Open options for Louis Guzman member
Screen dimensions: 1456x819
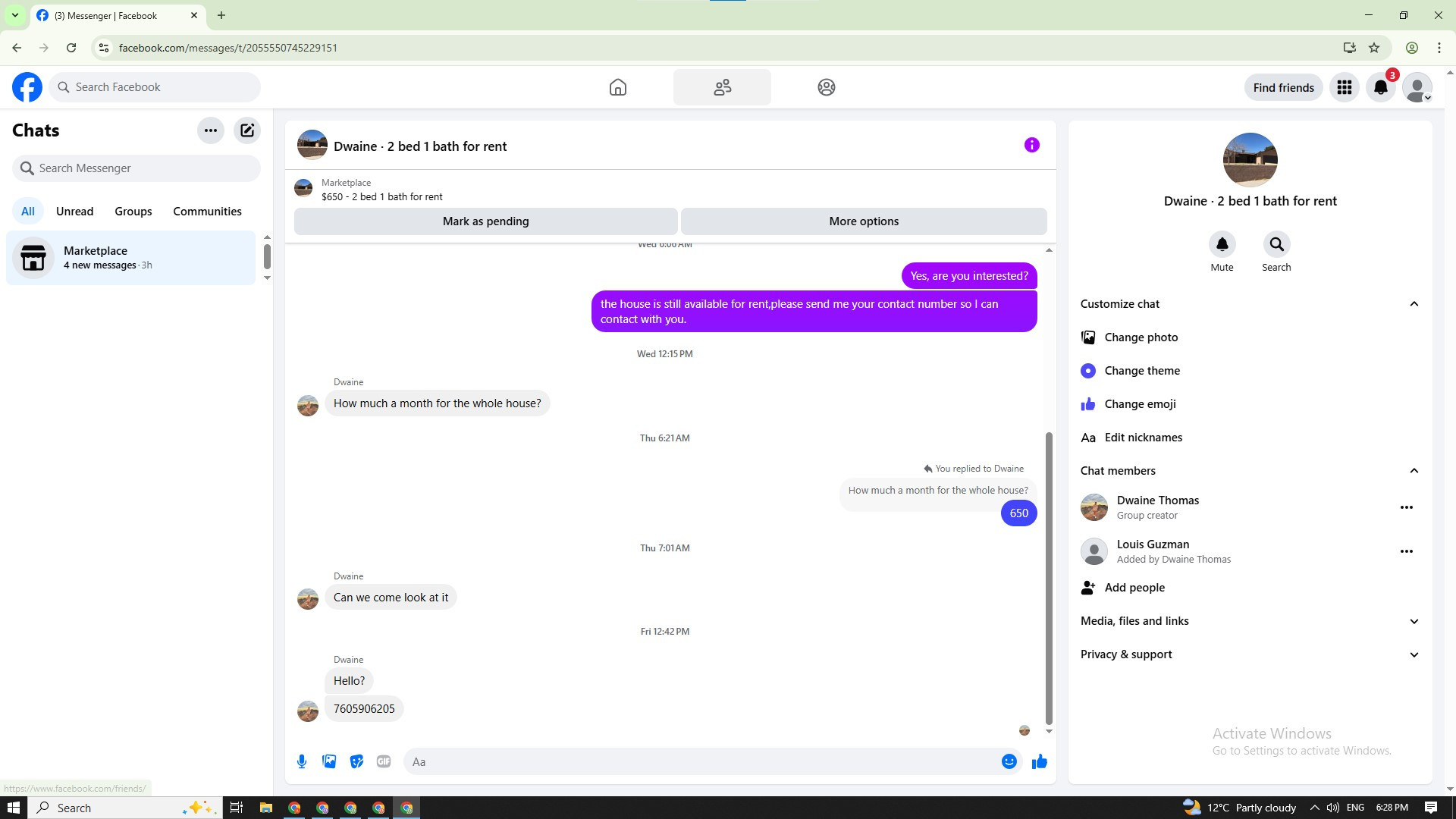(x=1407, y=551)
